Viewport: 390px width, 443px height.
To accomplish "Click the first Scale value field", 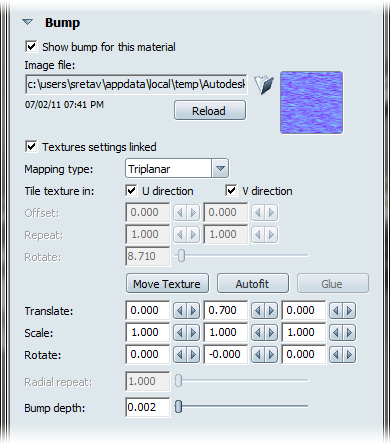I will click(x=147, y=332).
